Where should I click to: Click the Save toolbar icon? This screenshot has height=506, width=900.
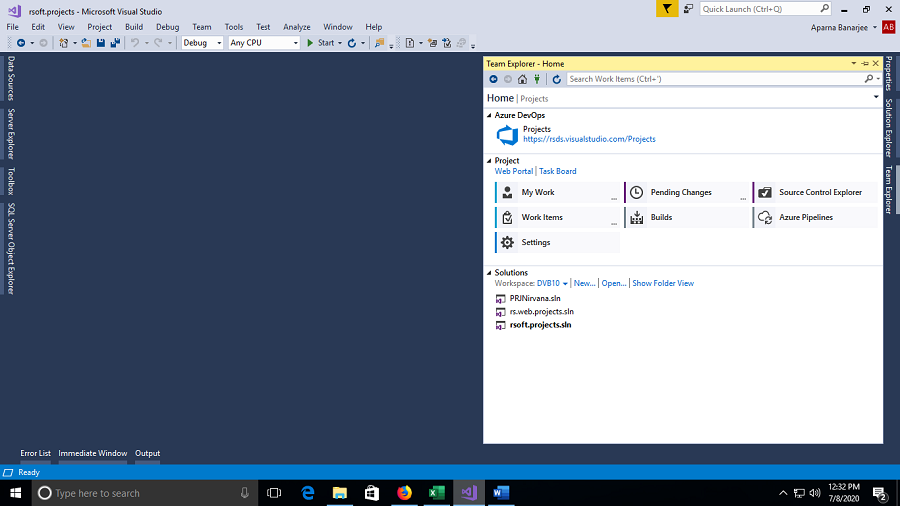(101, 43)
